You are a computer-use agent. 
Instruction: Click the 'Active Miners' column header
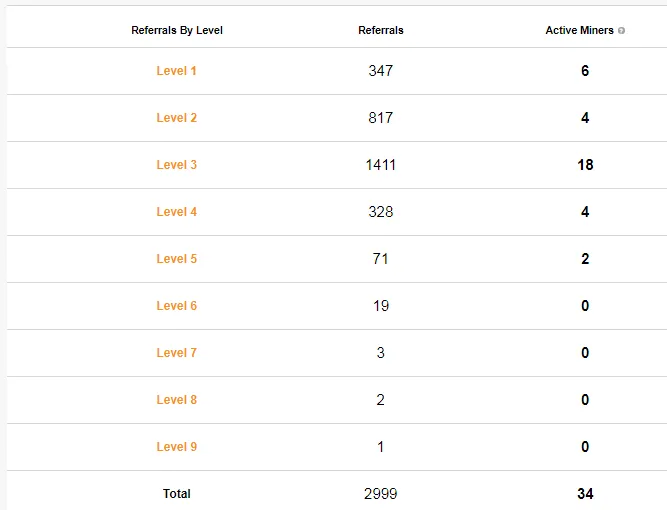coord(579,30)
